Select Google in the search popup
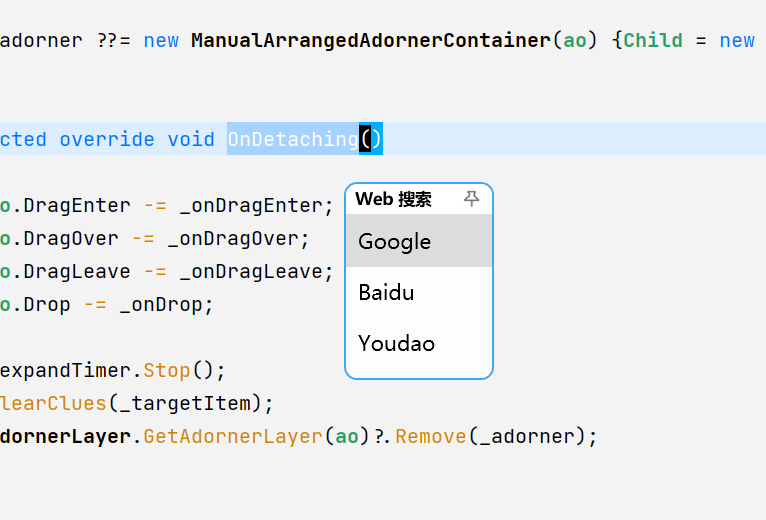The width and height of the screenshot is (766, 520). [419, 241]
